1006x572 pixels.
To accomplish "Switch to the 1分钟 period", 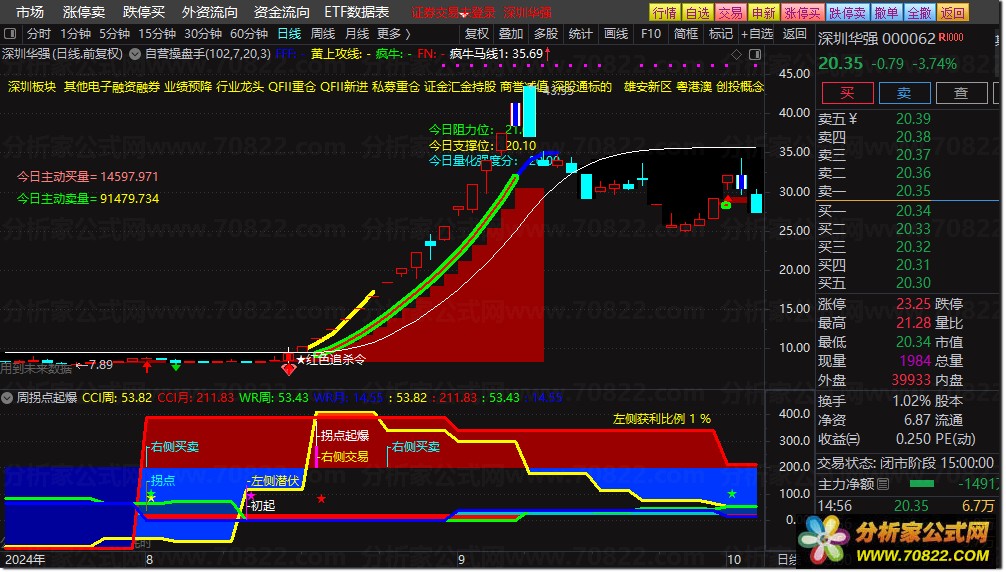I will pyautogui.click(x=76, y=33).
